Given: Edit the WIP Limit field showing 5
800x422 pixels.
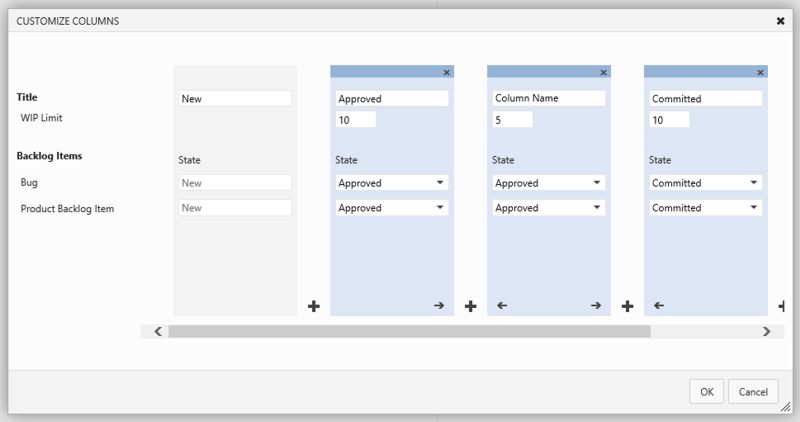Looking at the screenshot, I should pyautogui.click(x=513, y=120).
